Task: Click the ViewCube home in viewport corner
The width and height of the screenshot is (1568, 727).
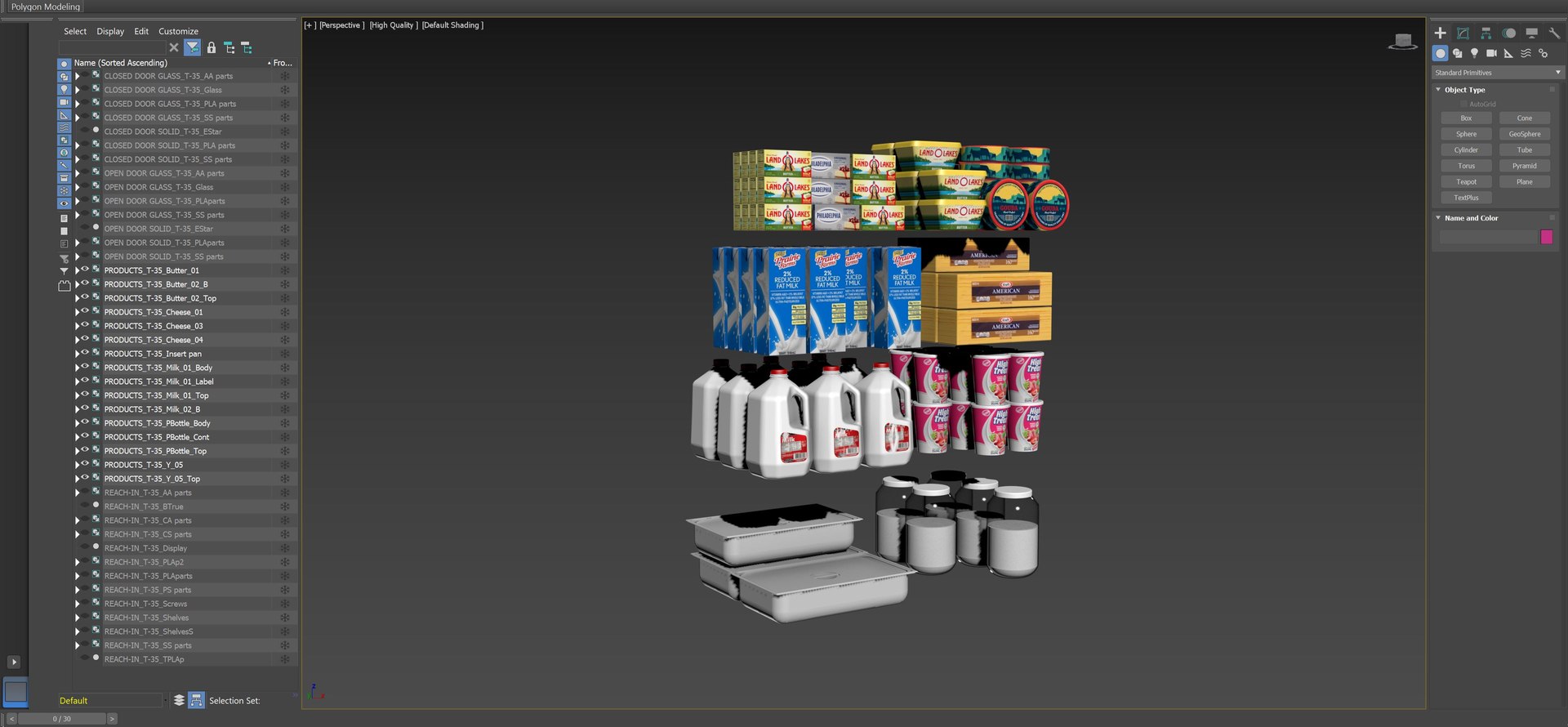Action: pyautogui.click(x=1403, y=41)
